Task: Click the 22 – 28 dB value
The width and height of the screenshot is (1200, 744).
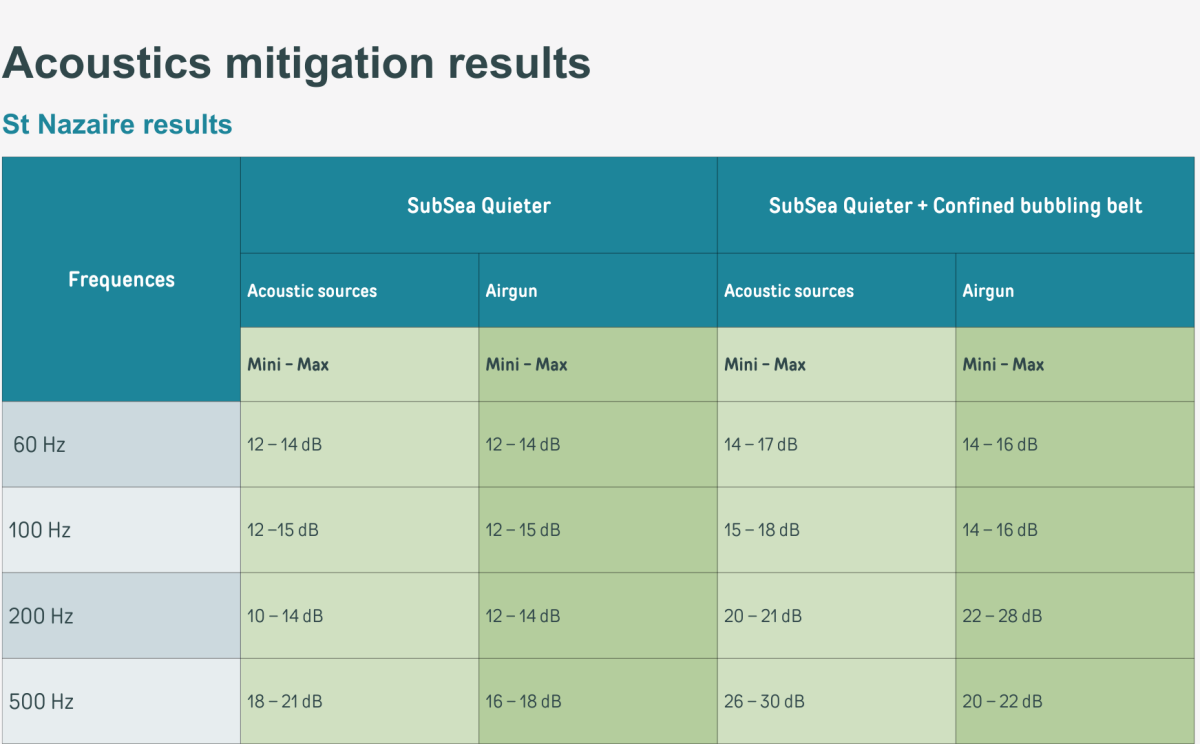Action: click(1002, 616)
